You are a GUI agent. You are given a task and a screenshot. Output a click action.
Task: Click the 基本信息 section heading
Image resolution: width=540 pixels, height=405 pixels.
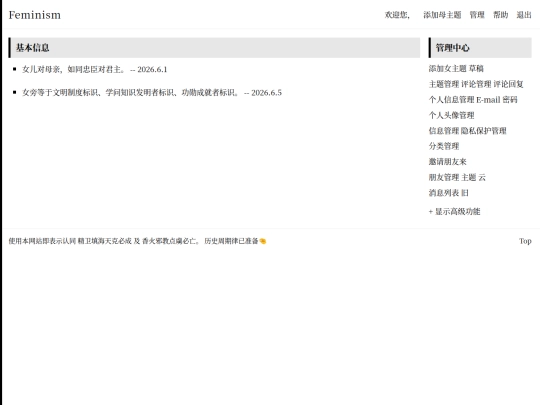33,48
